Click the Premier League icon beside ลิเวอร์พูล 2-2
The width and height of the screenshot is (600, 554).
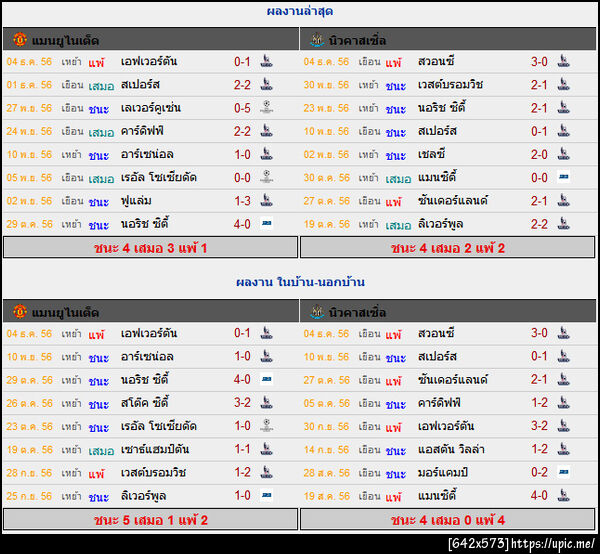(x=563, y=223)
